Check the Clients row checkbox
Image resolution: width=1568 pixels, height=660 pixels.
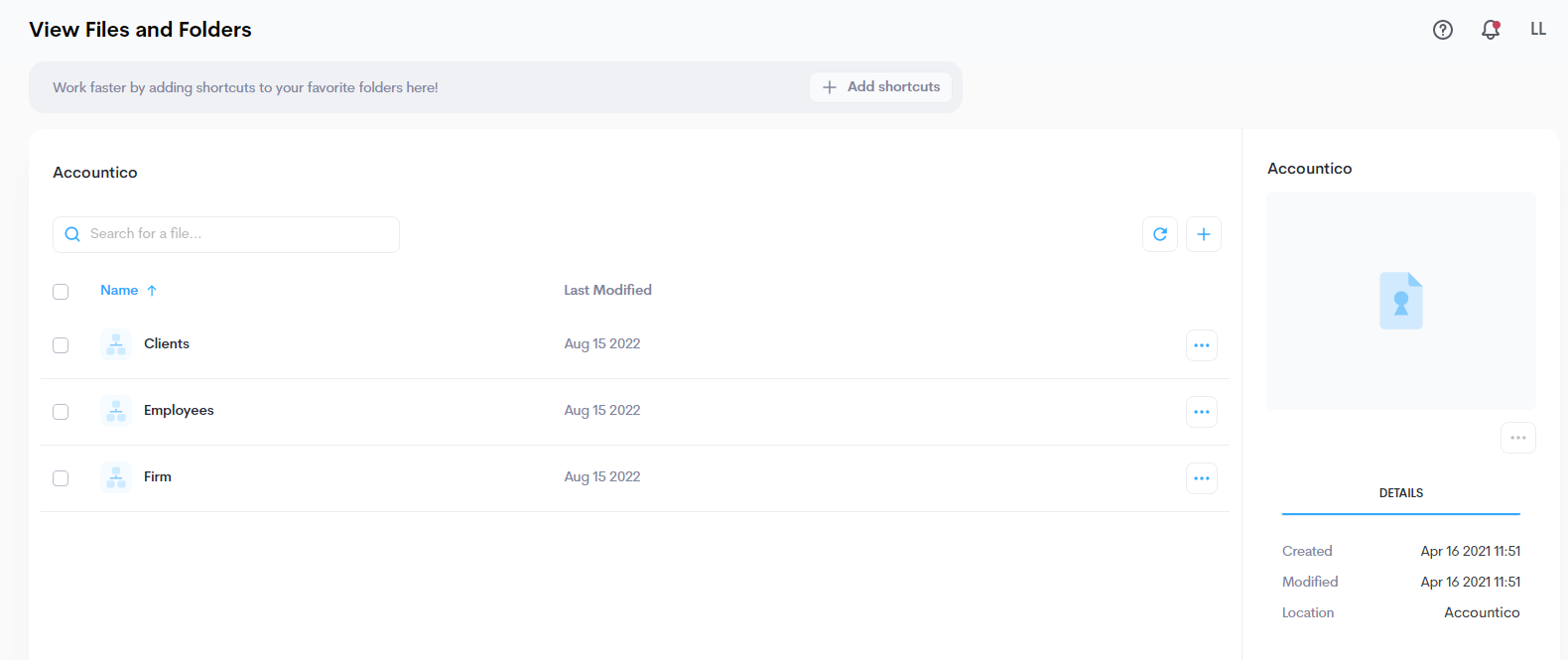point(61,345)
